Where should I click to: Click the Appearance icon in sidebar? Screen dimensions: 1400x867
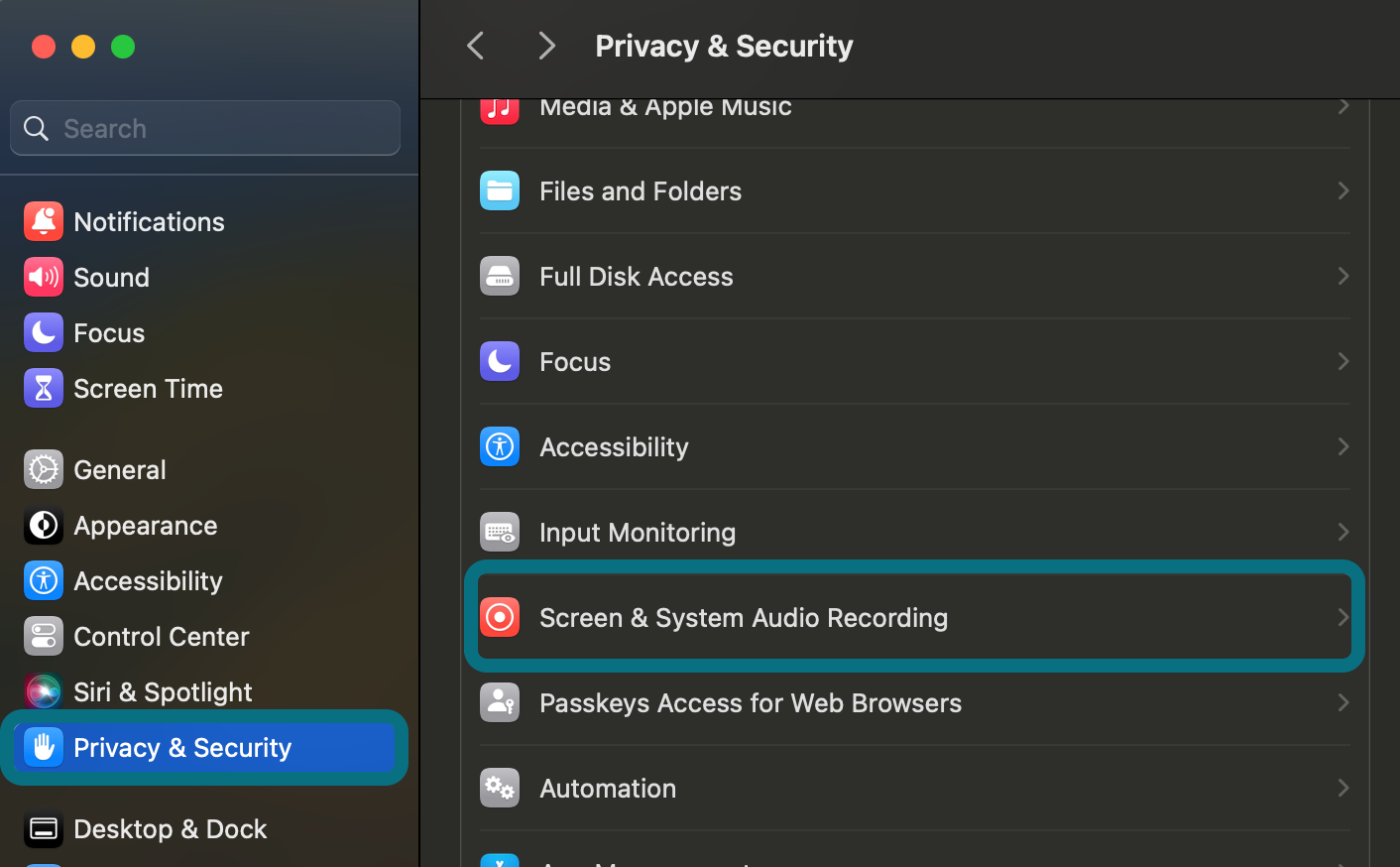(44, 525)
